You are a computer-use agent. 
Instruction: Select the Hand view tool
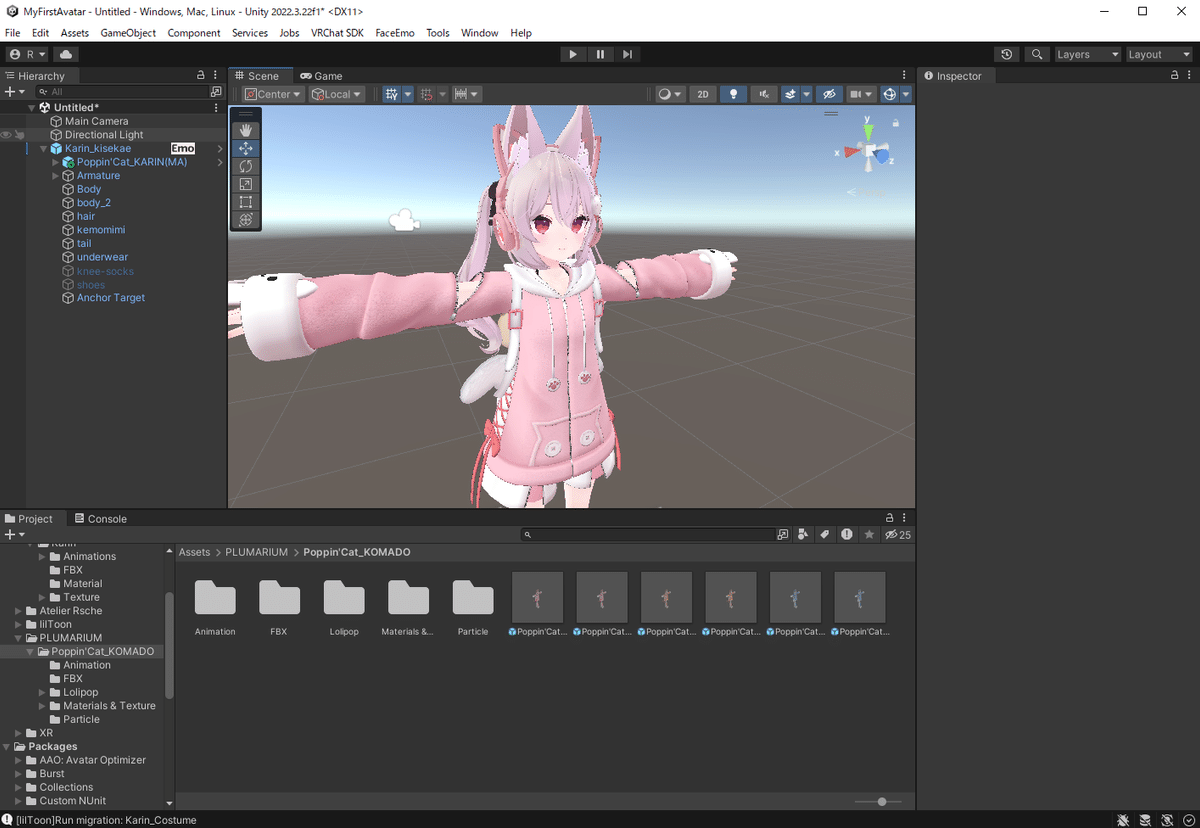[246, 130]
